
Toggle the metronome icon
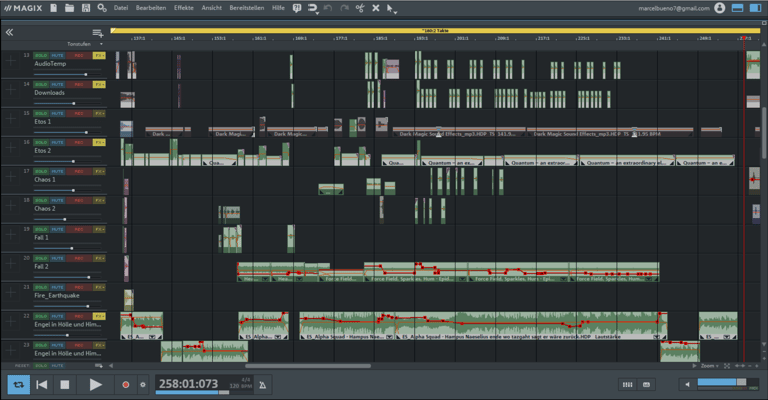click(263, 385)
